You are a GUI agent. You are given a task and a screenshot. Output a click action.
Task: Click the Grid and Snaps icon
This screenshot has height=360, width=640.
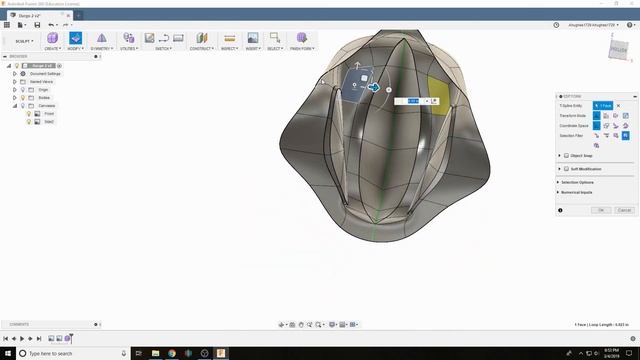pyautogui.click(x=343, y=324)
